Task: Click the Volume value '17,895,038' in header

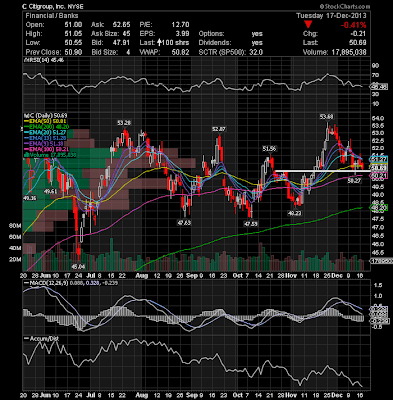Action: tap(349, 52)
